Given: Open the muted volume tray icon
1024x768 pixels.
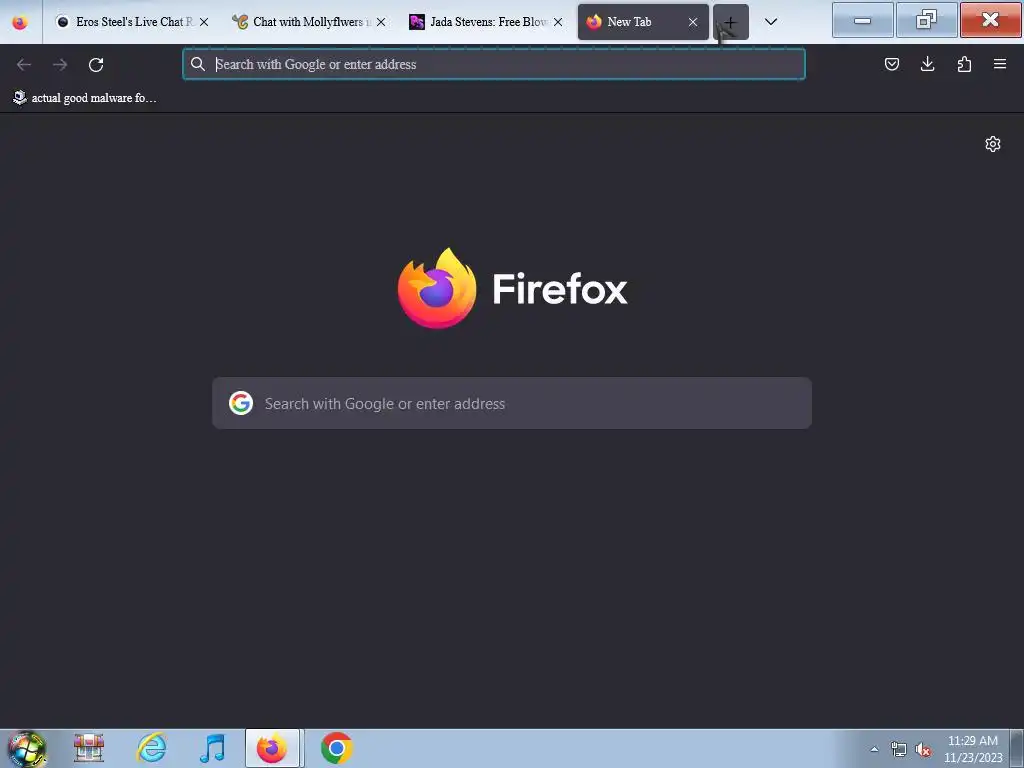Looking at the screenshot, I should point(923,749).
